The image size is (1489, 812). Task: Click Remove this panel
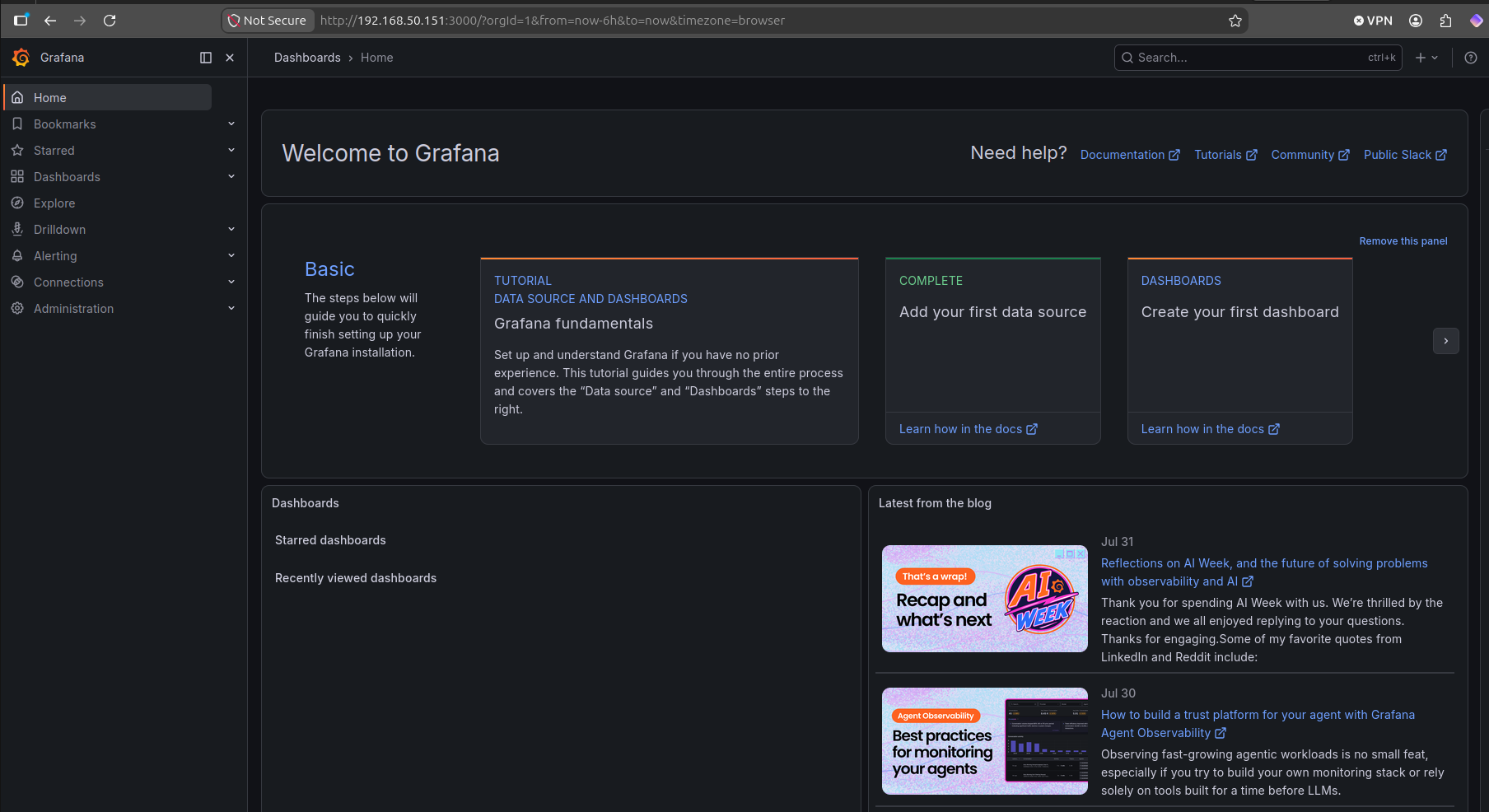(x=1403, y=241)
